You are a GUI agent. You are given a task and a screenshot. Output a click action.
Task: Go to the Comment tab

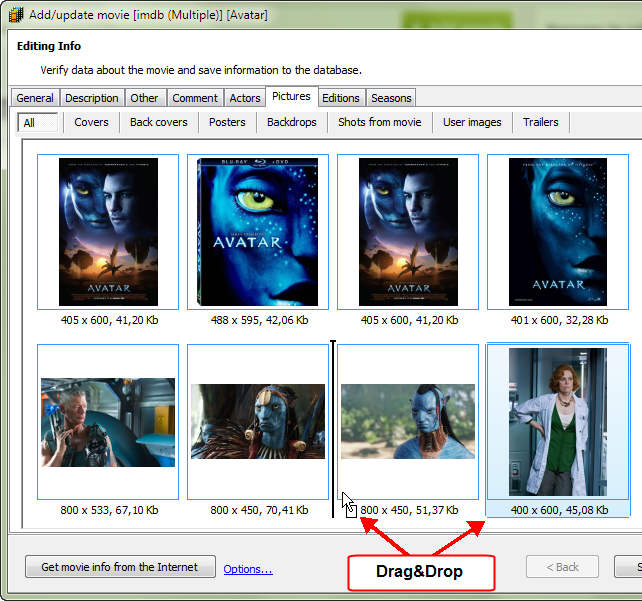195,98
